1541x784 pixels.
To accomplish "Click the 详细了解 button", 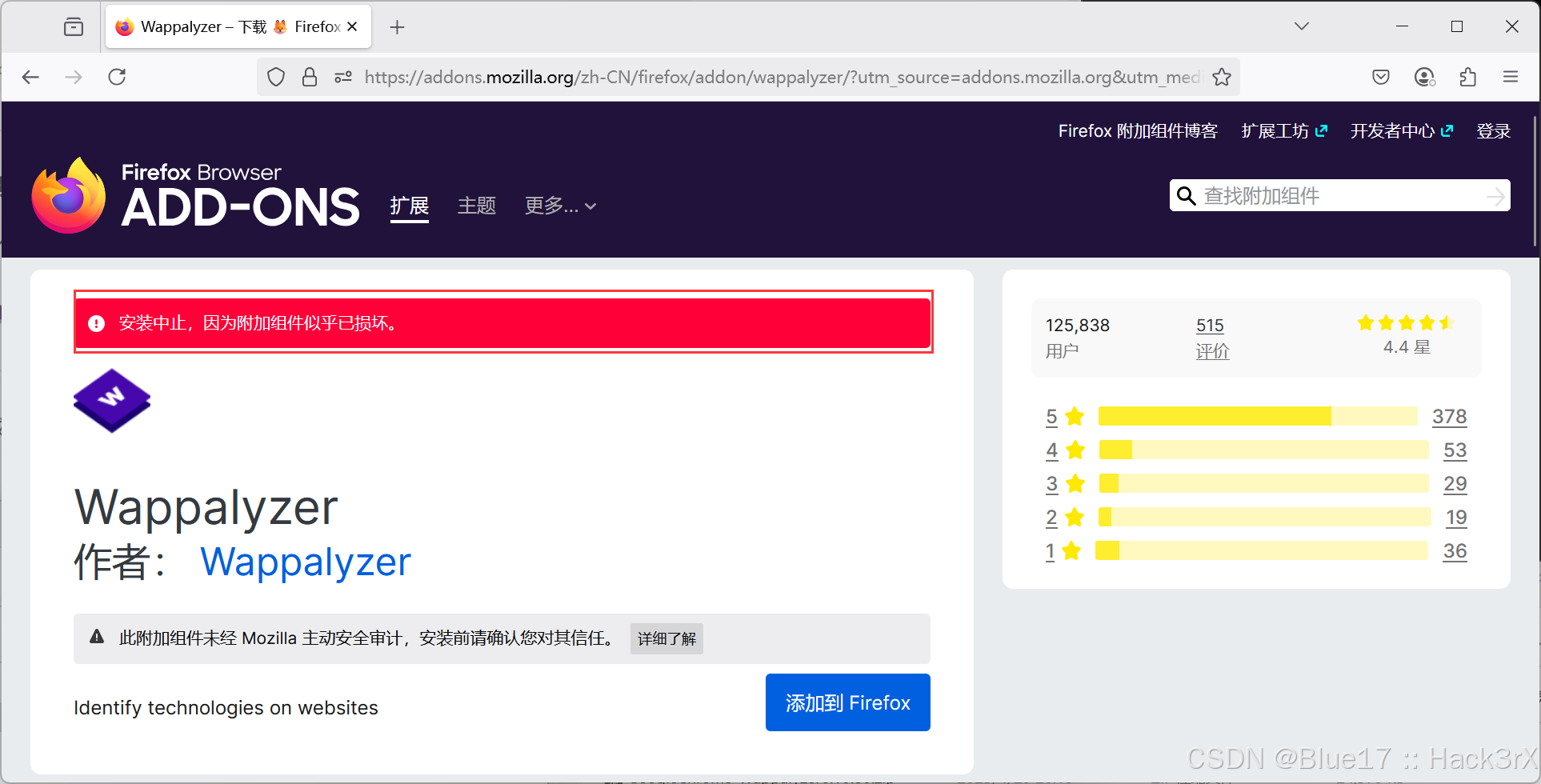I will [666, 638].
